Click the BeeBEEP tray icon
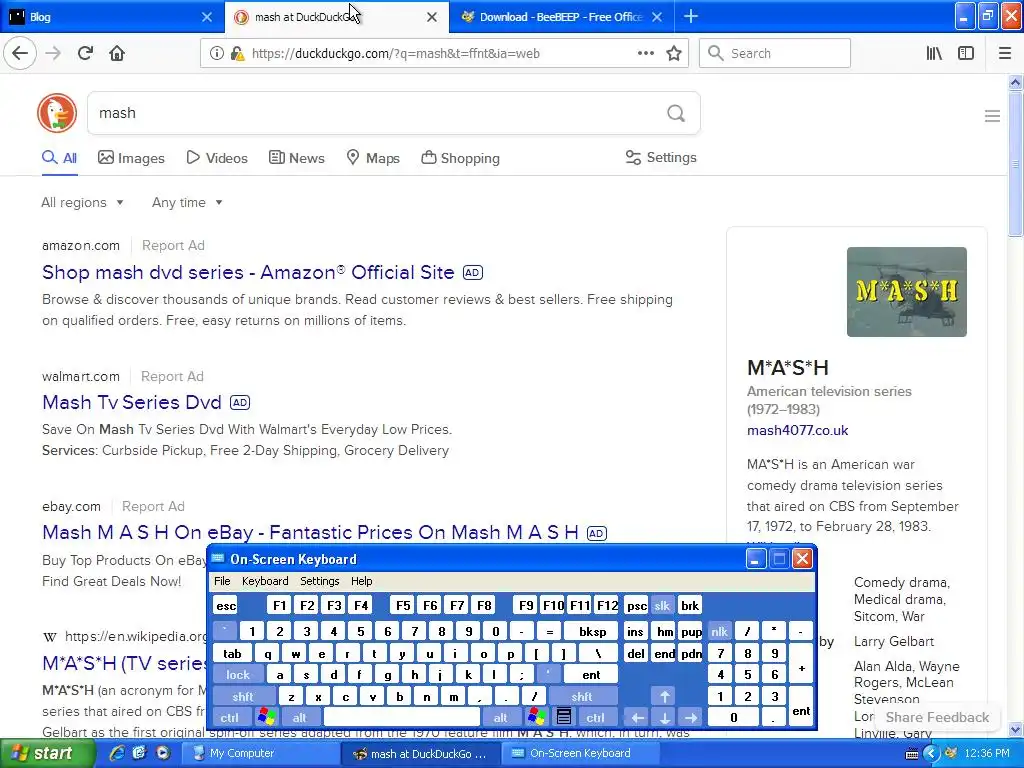 tap(952, 753)
